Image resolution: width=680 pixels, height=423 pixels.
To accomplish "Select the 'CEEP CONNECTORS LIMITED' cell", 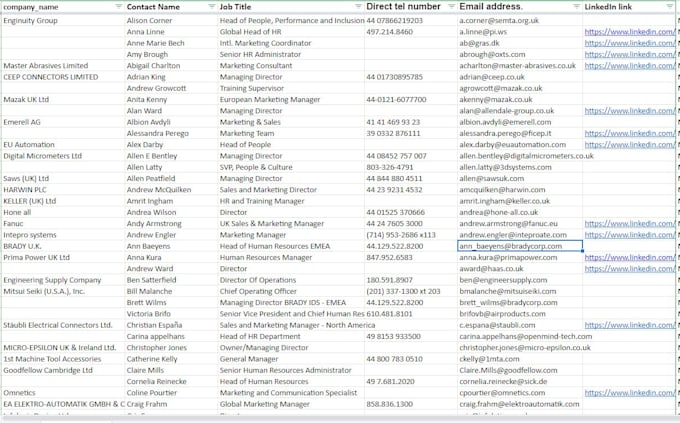I will 62,77.
